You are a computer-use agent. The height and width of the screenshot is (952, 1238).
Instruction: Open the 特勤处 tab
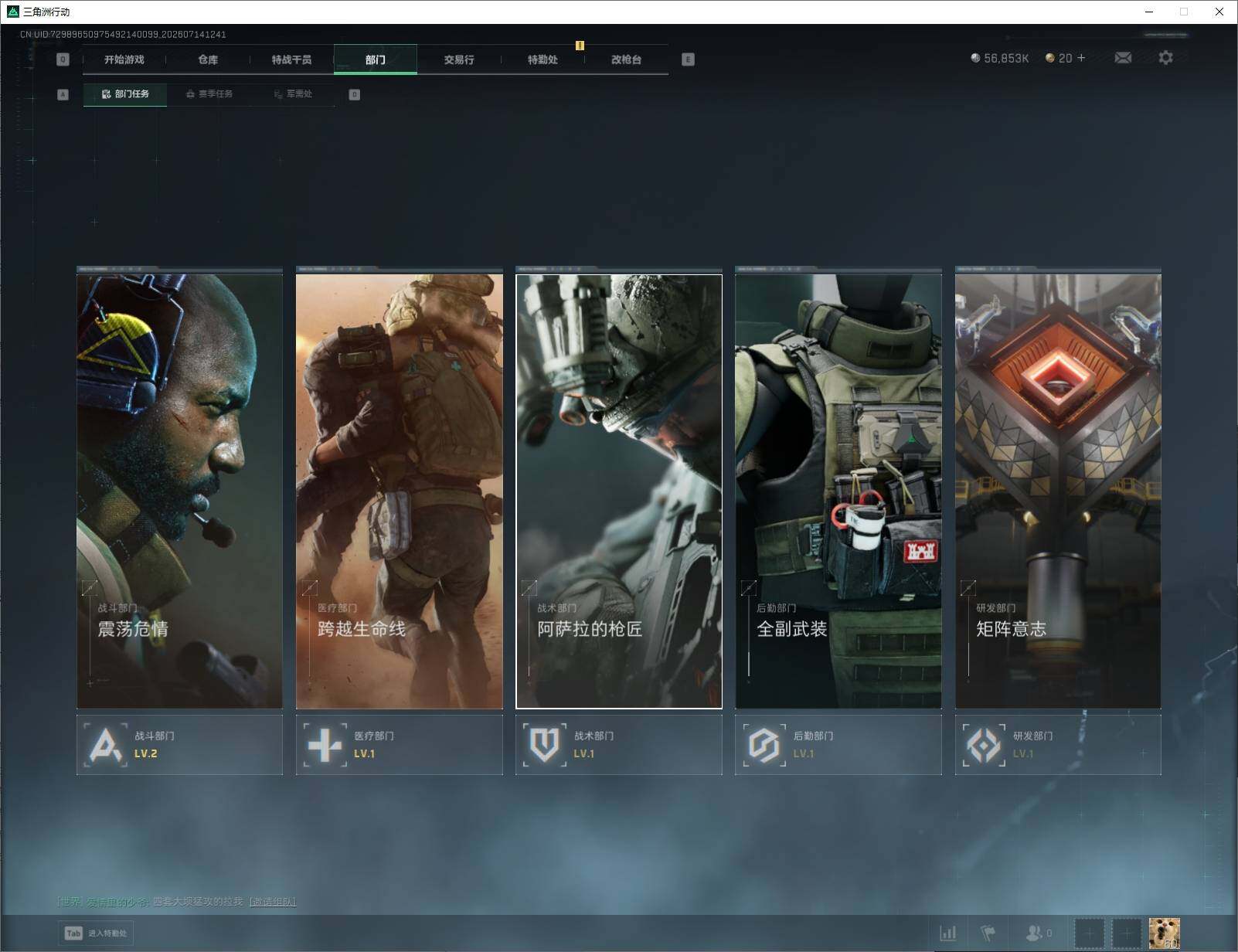pyautogui.click(x=542, y=59)
